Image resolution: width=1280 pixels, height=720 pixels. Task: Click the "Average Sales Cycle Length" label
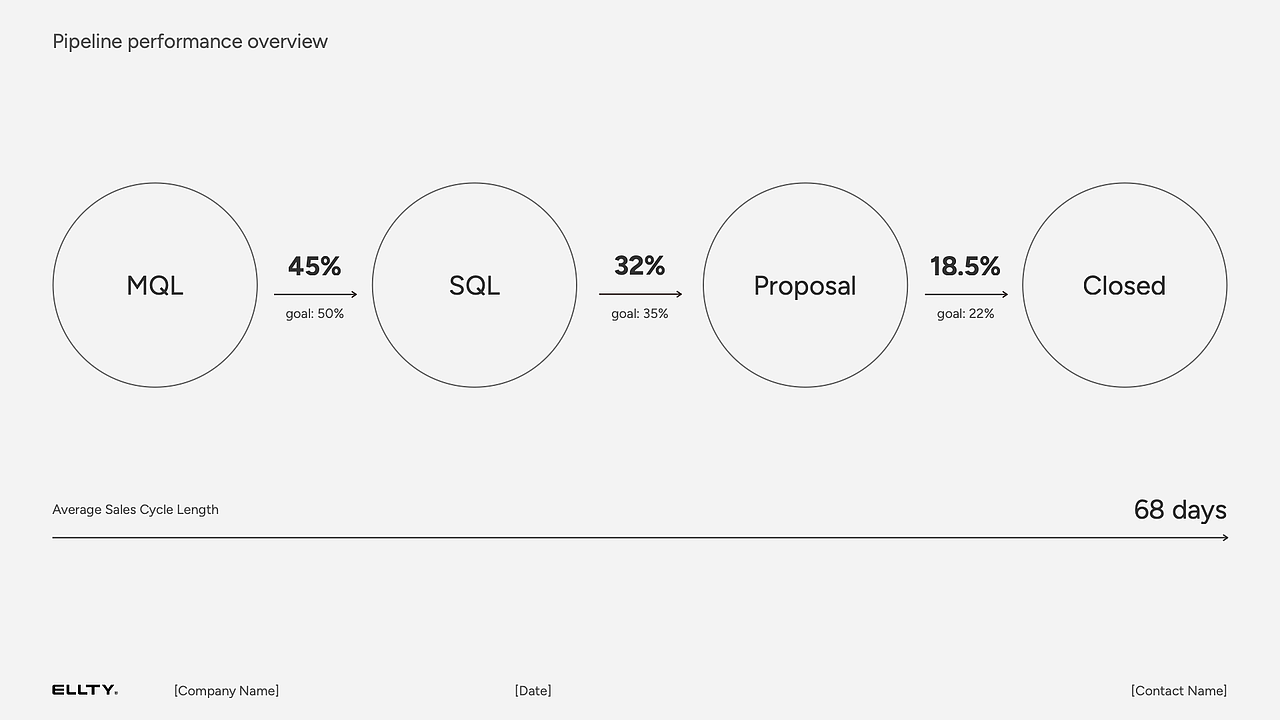coord(135,510)
